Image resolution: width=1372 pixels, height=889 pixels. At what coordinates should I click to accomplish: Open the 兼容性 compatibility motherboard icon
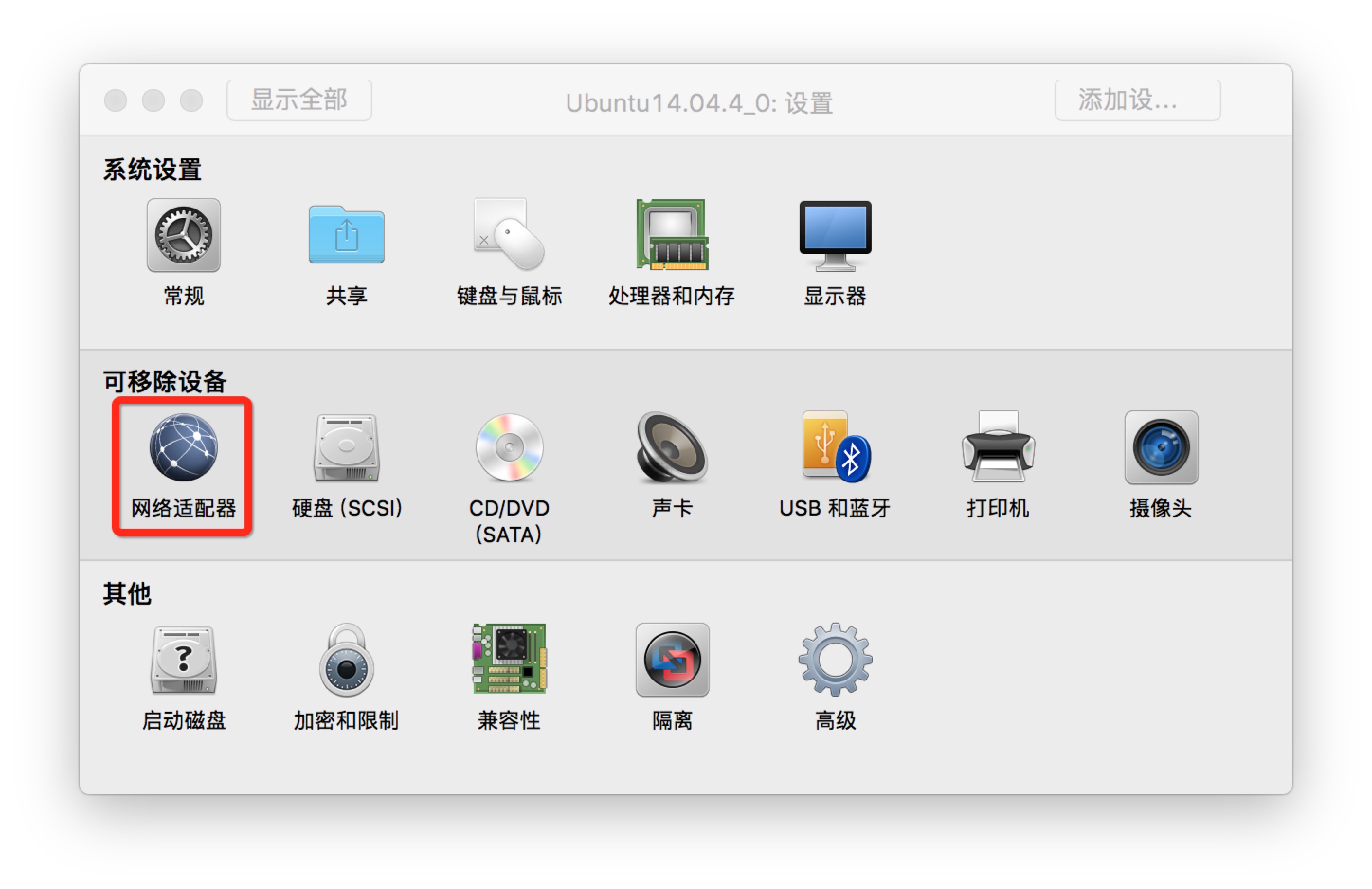[510, 658]
